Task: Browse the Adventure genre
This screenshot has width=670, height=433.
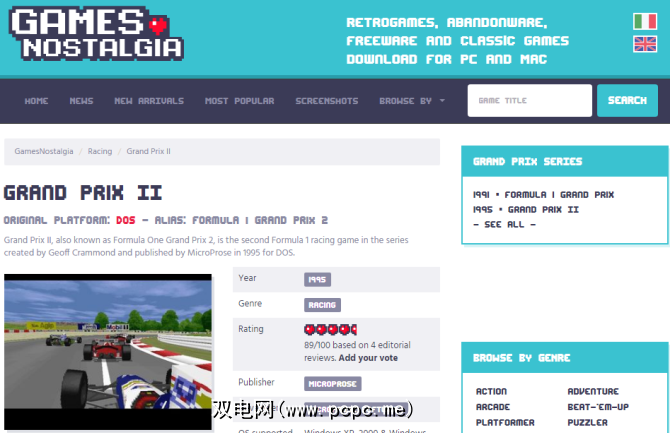Action: tap(593, 392)
